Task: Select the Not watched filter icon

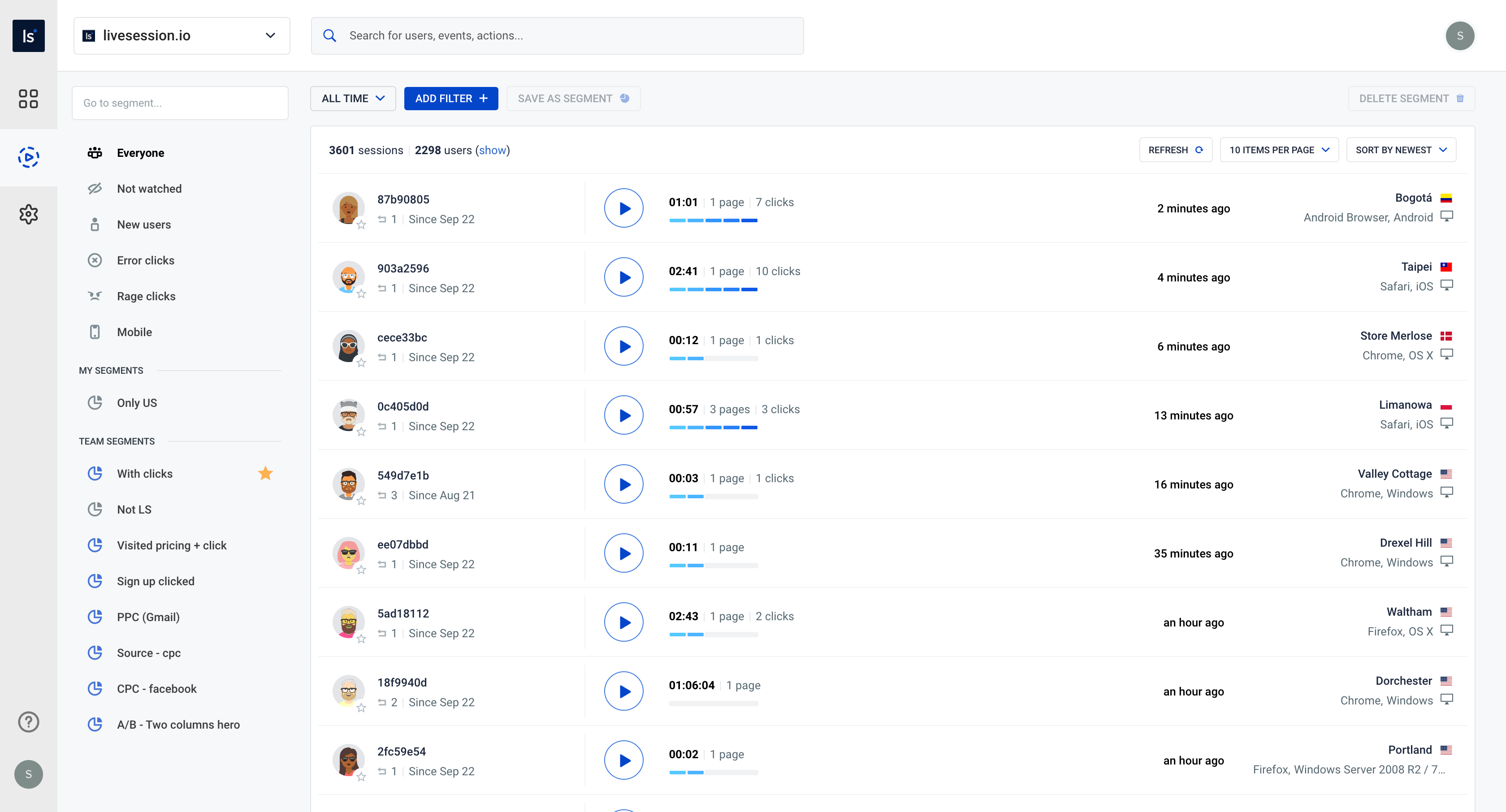Action: pyautogui.click(x=94, y=188)
